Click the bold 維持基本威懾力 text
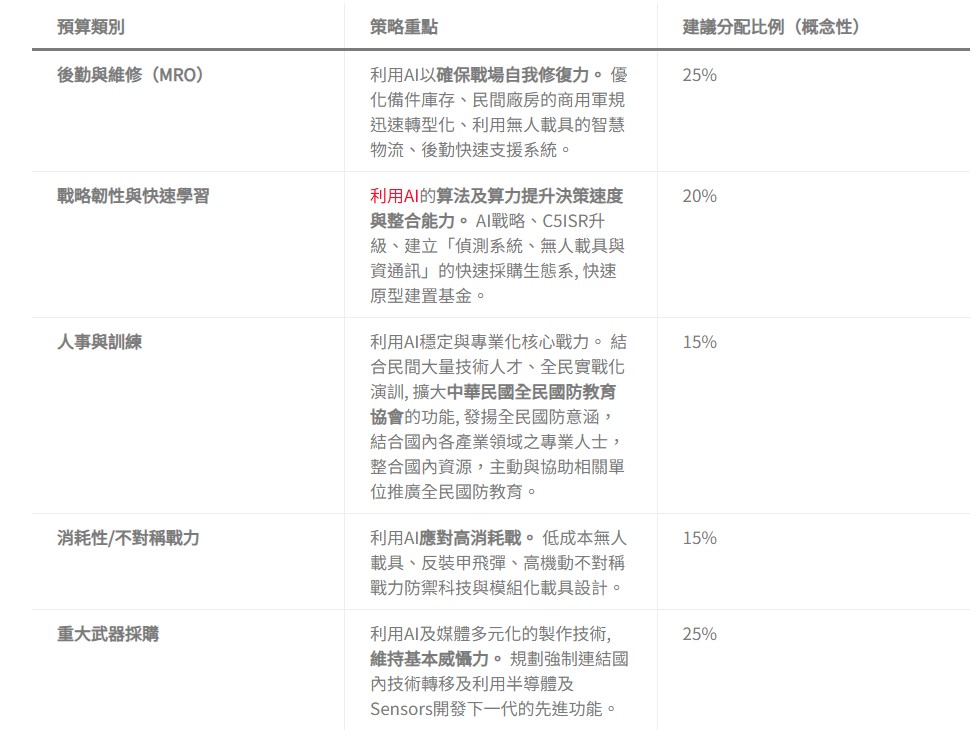980x730 pixels. (x=436, y=659)
